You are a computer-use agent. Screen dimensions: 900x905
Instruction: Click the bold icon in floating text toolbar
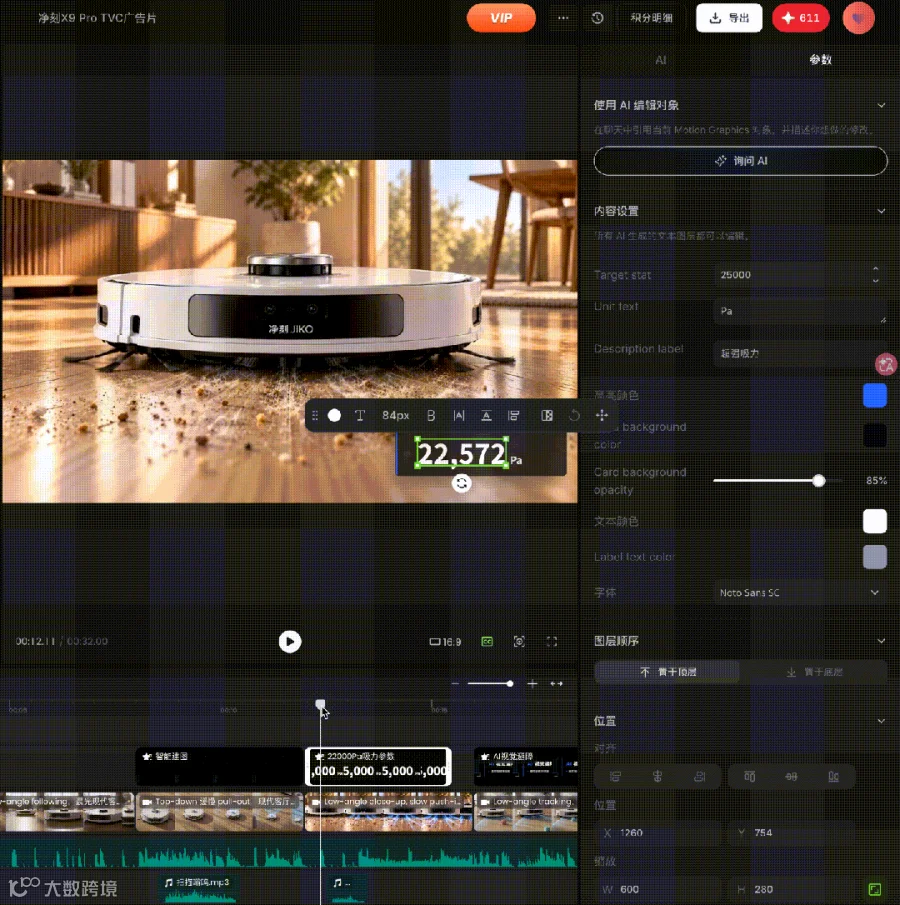tap(431, 416)
